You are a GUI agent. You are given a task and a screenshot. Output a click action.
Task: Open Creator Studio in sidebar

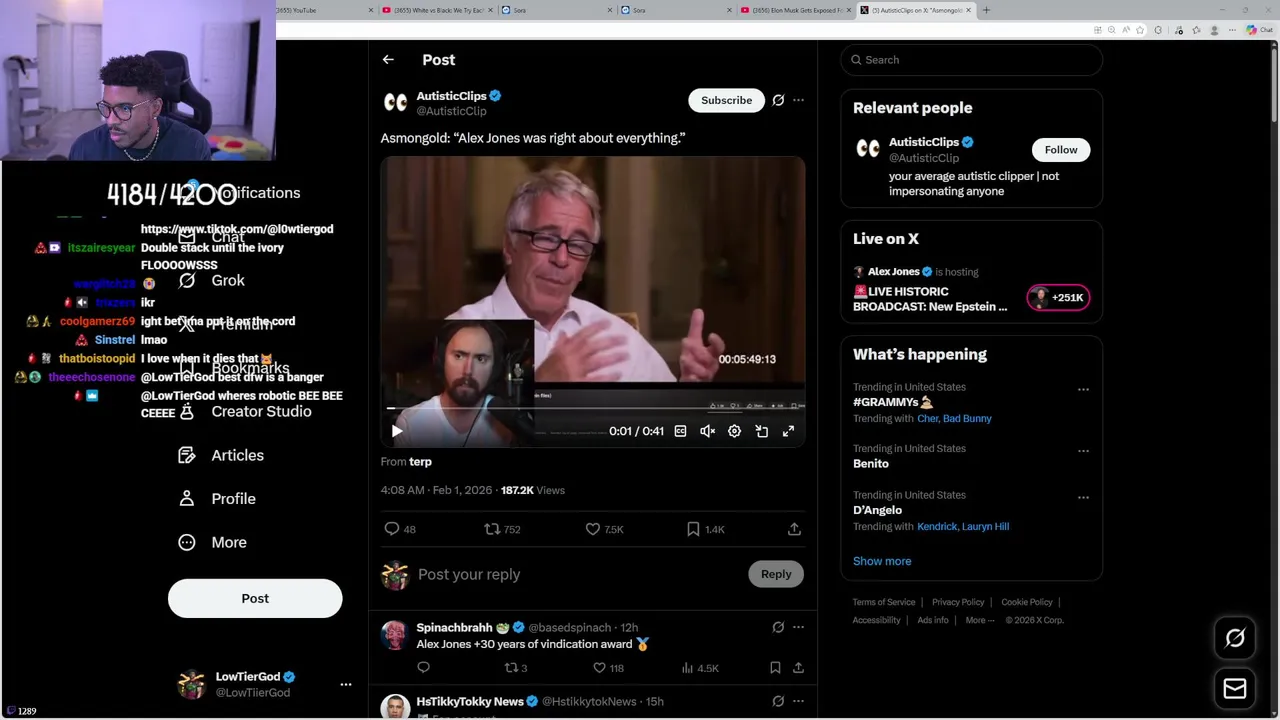point(245,411)
